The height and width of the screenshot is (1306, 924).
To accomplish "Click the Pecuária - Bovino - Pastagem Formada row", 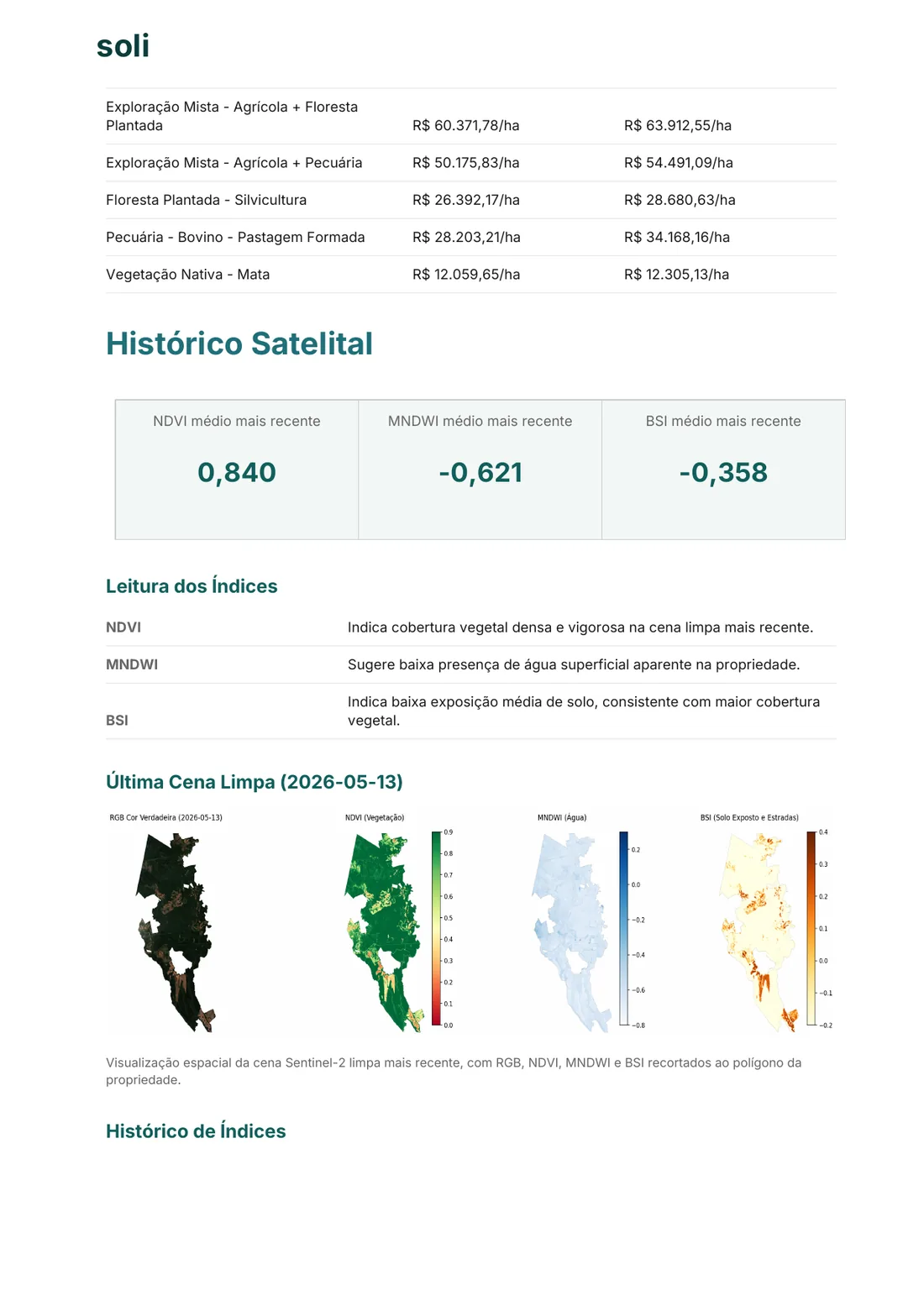I will click(x=471, y=238).
